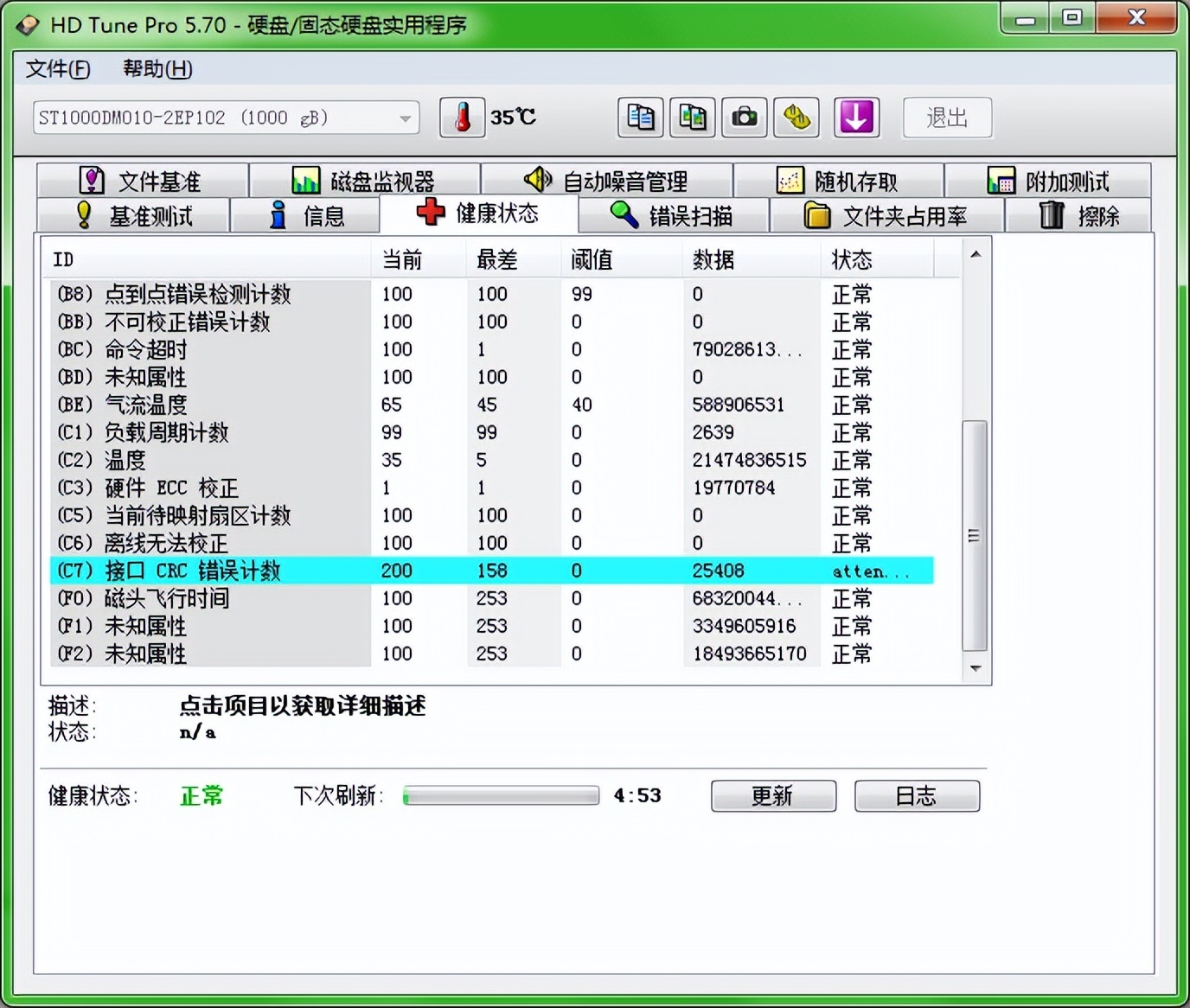Select the (F0) 磁头飞行时间 row
Screen dimensions: 1190x1008
(x=491, y=598)
